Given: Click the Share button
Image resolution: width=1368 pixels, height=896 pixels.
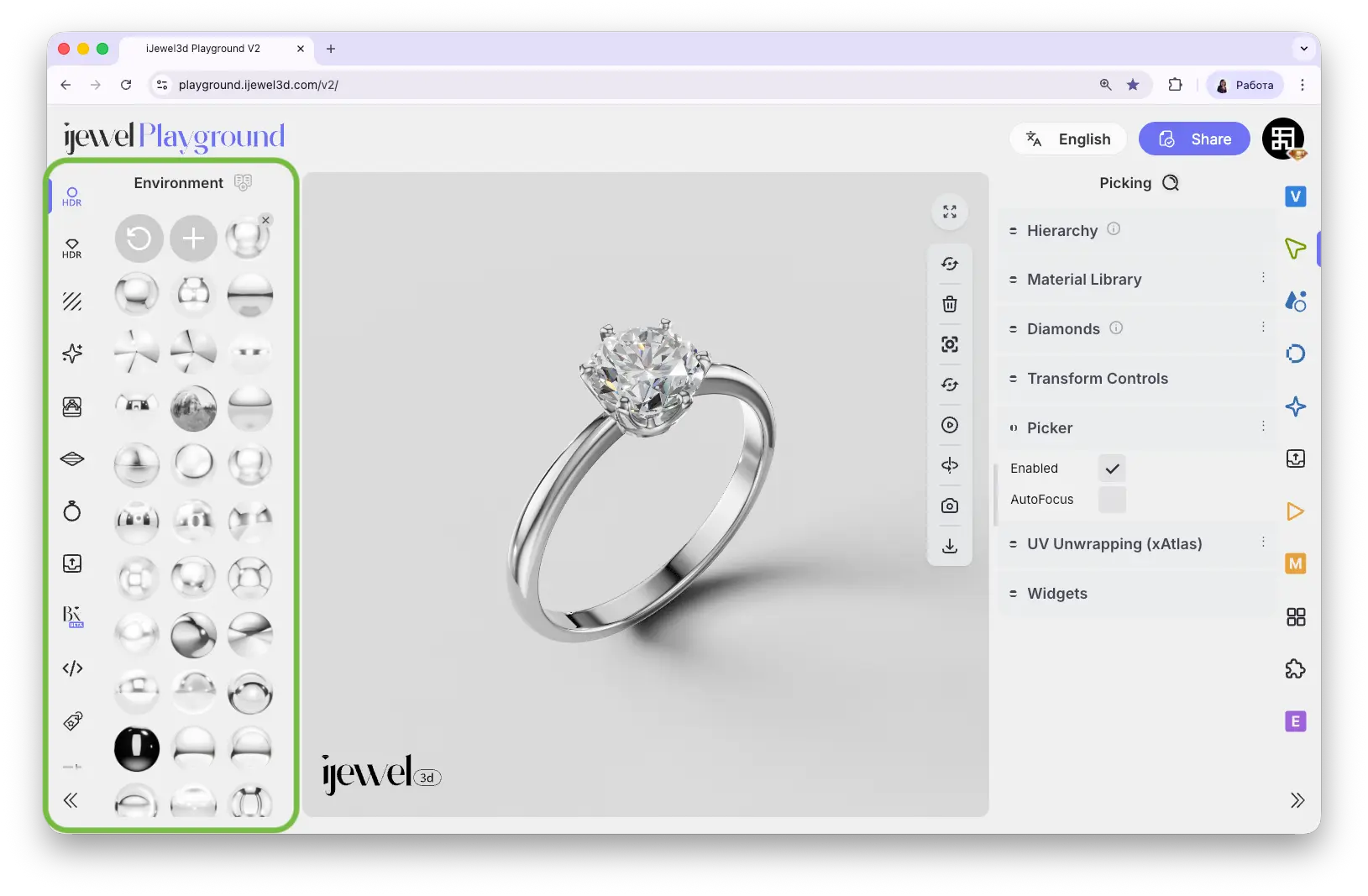Looking at the screenshot, I should click(1194, 139).
